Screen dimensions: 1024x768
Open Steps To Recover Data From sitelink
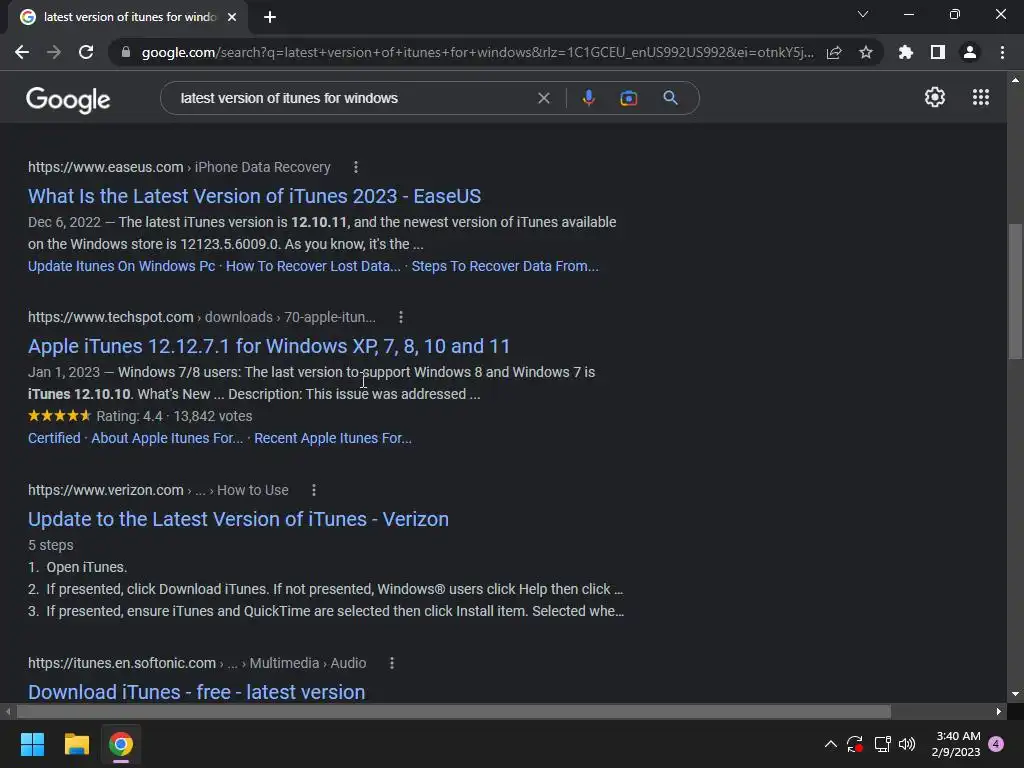tap(505, 266)
